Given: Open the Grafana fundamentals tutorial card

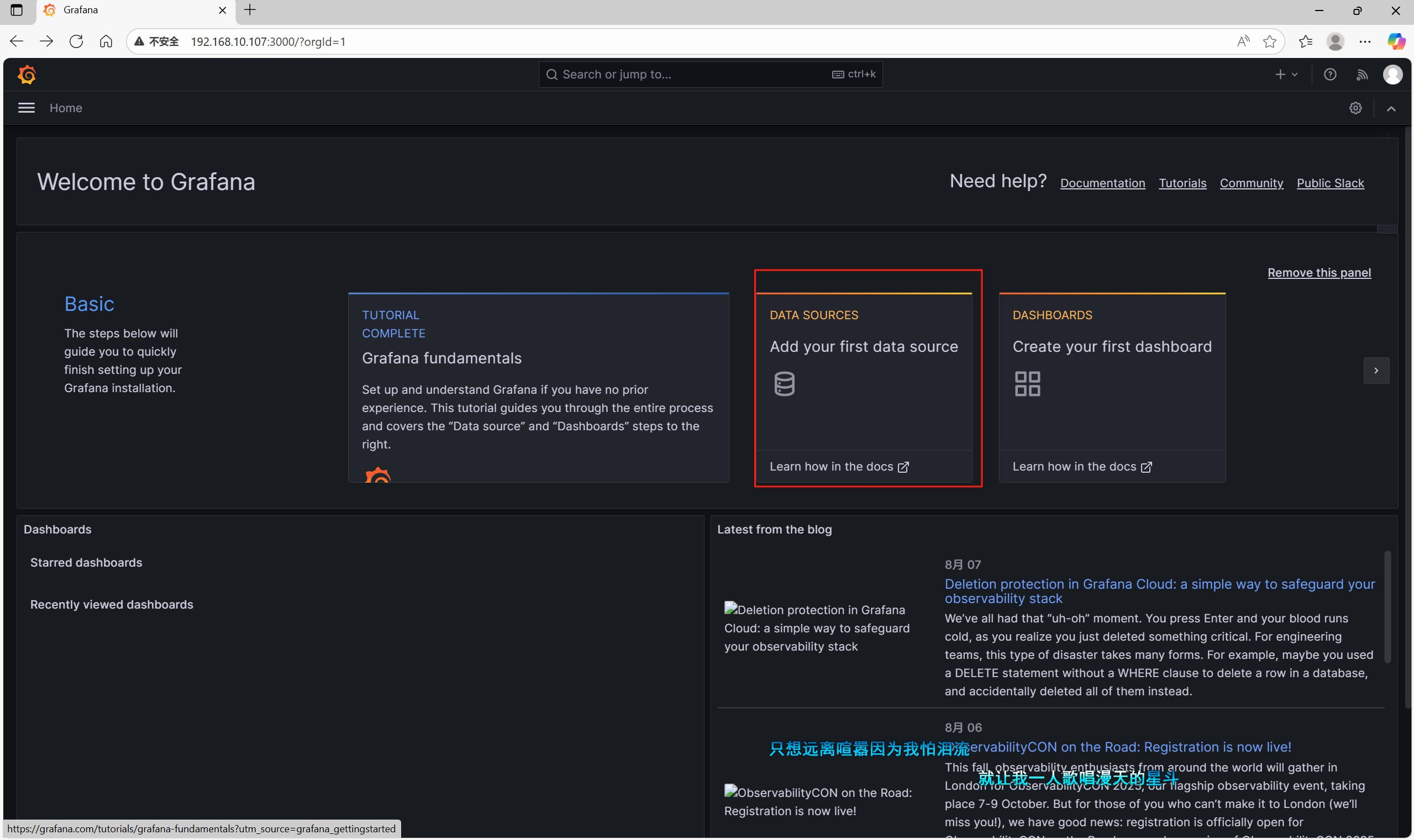Looking at the screenshot, I should [x=538, y=387].
